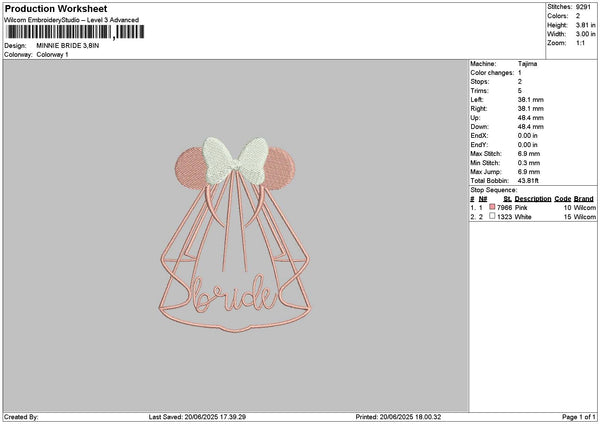Select the stitch count 1323 in White row
The image size is (600, 424).
tap(504, 217)
